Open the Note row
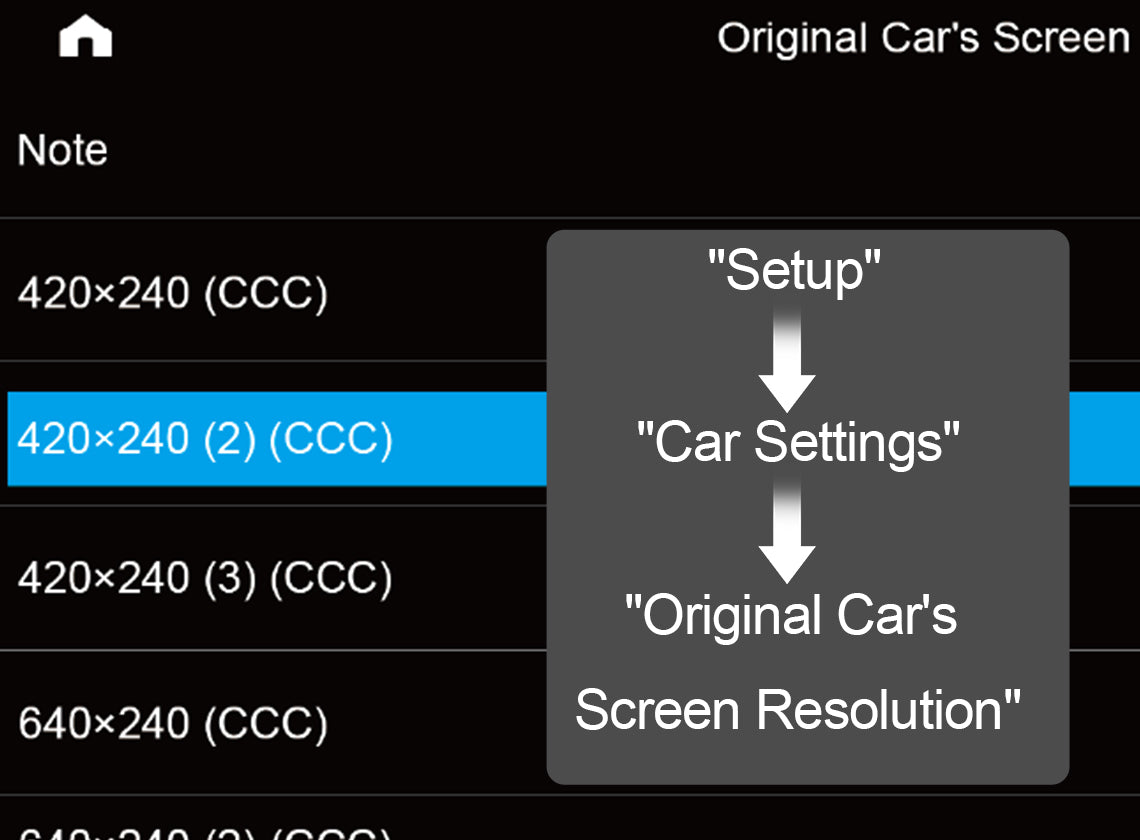 [62, 150]
